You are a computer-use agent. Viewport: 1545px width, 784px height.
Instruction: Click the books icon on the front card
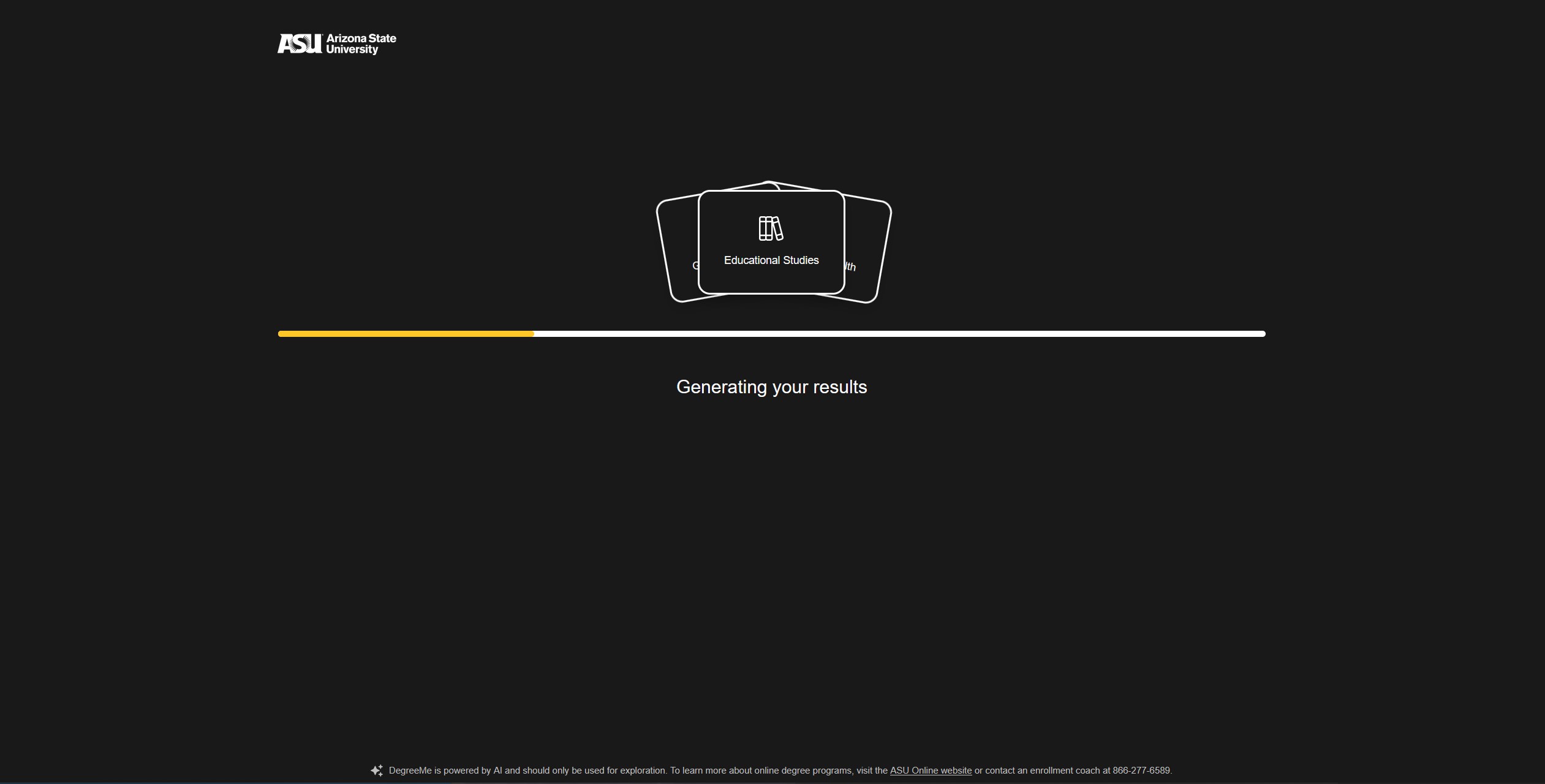(771, 228)
